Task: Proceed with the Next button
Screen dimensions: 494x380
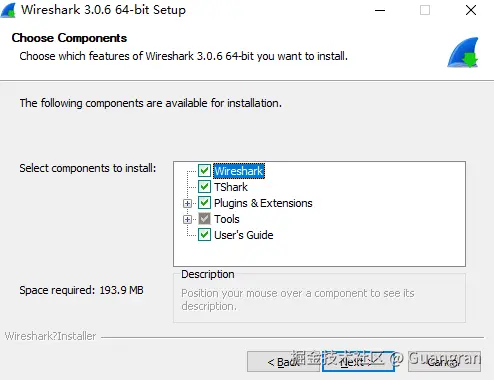Action: [358, 361]
